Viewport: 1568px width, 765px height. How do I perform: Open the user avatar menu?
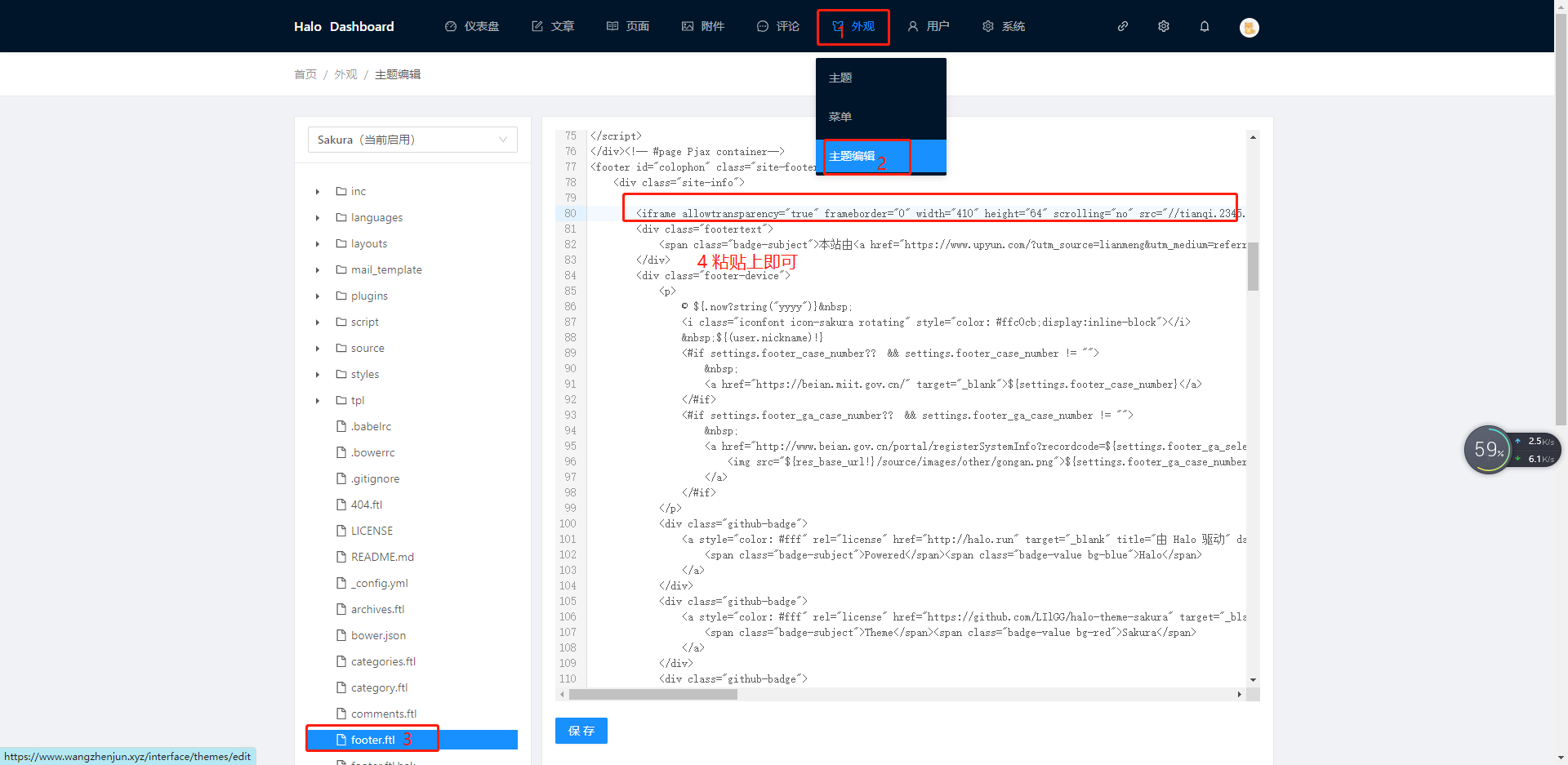(1249, 27)
